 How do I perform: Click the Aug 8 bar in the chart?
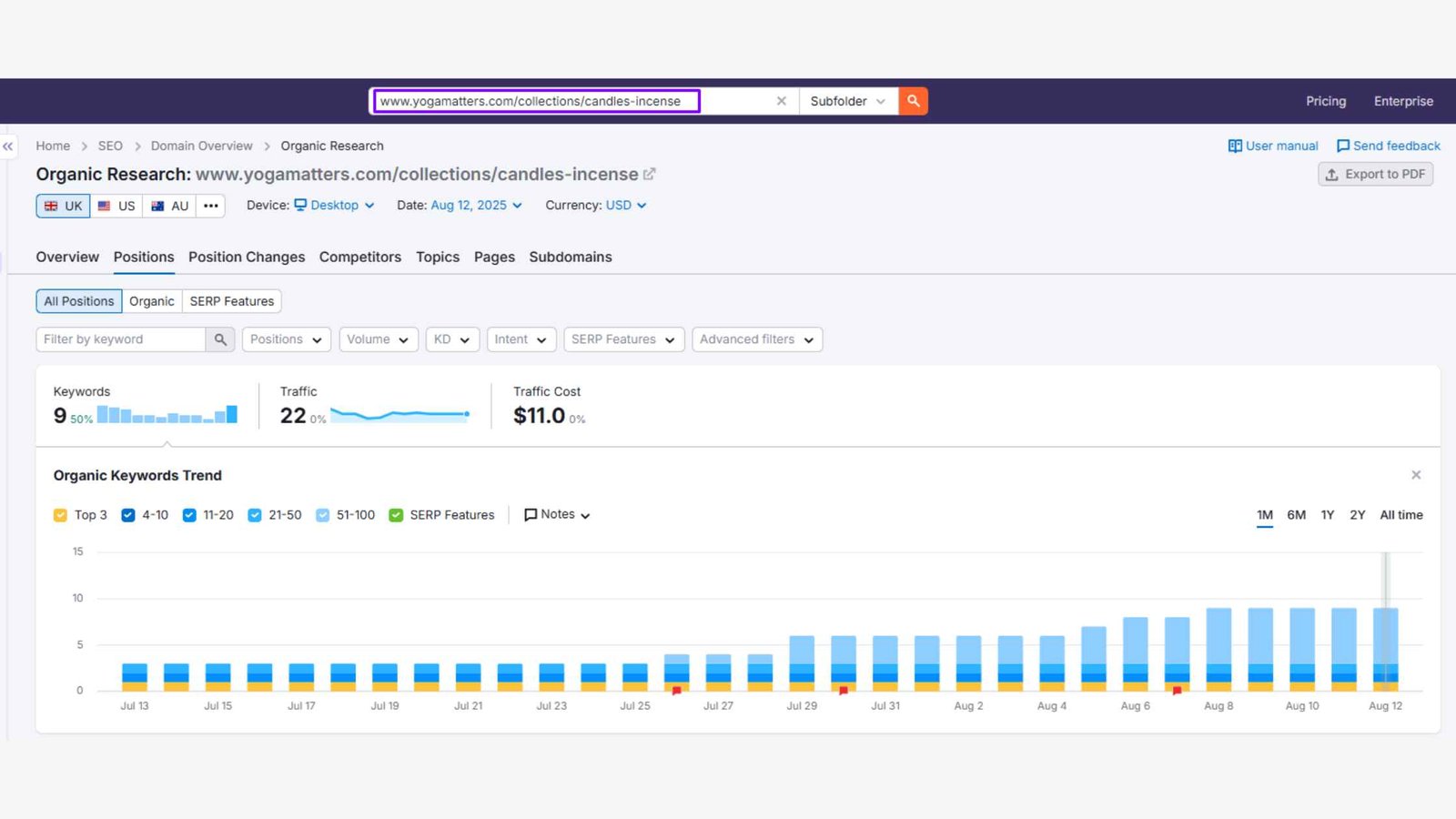tap(1218, 649)
